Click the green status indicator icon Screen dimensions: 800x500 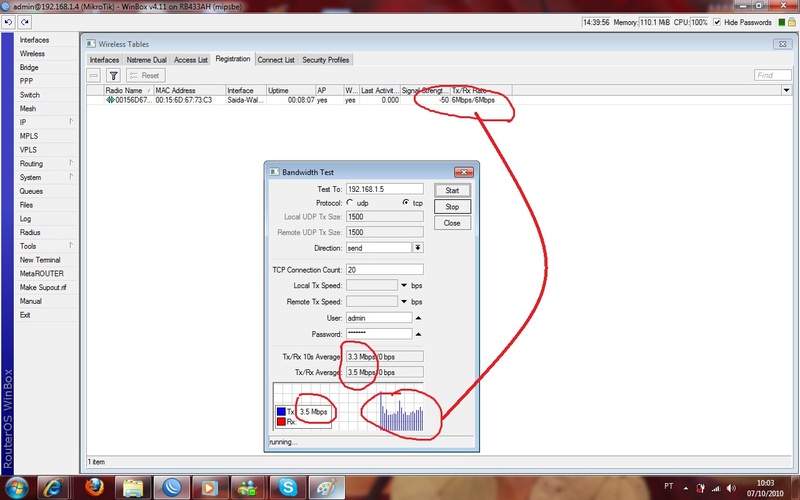(x=782, y=22)
